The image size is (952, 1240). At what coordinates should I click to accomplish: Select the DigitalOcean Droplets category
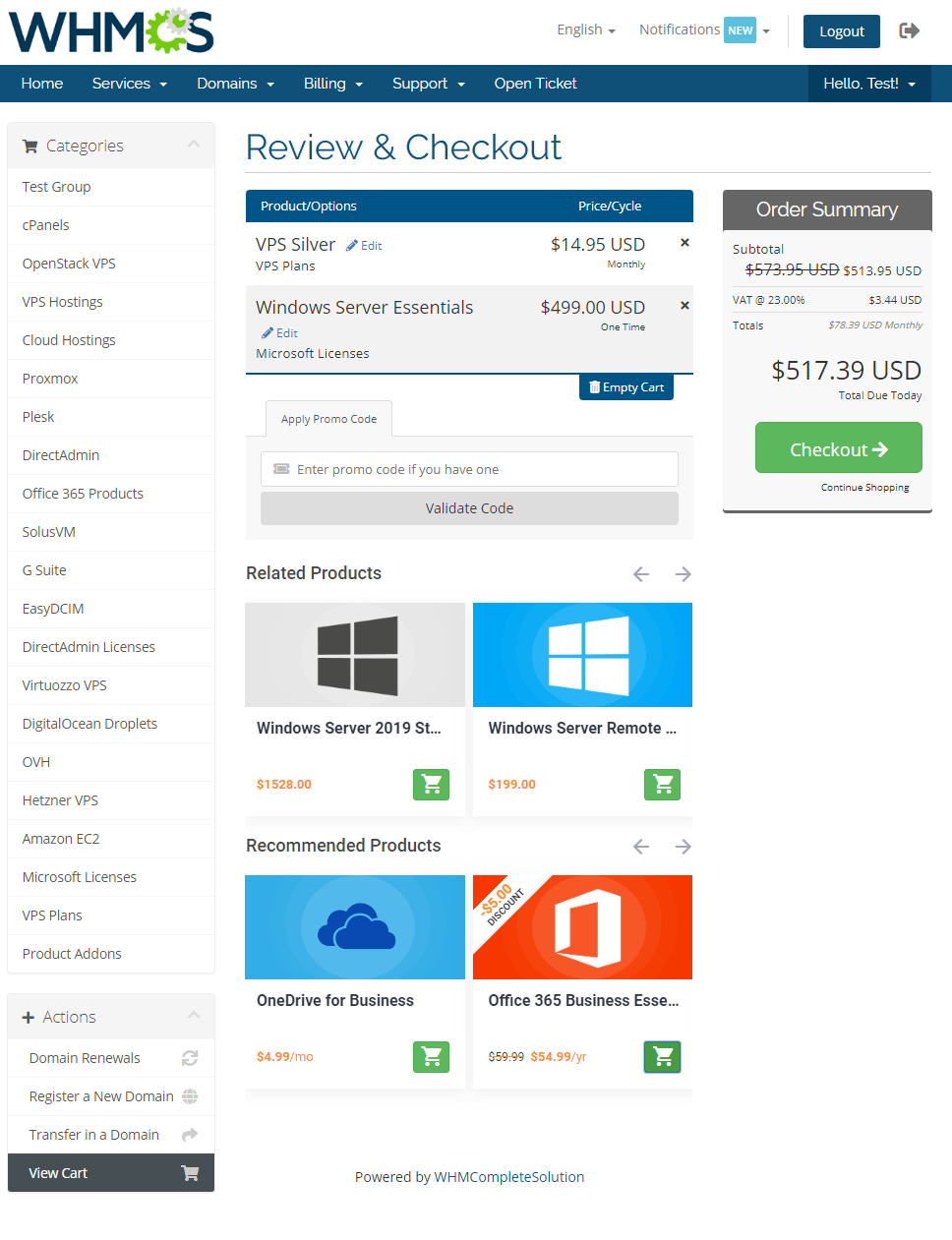pyautogui.click(x=111, y=724)
